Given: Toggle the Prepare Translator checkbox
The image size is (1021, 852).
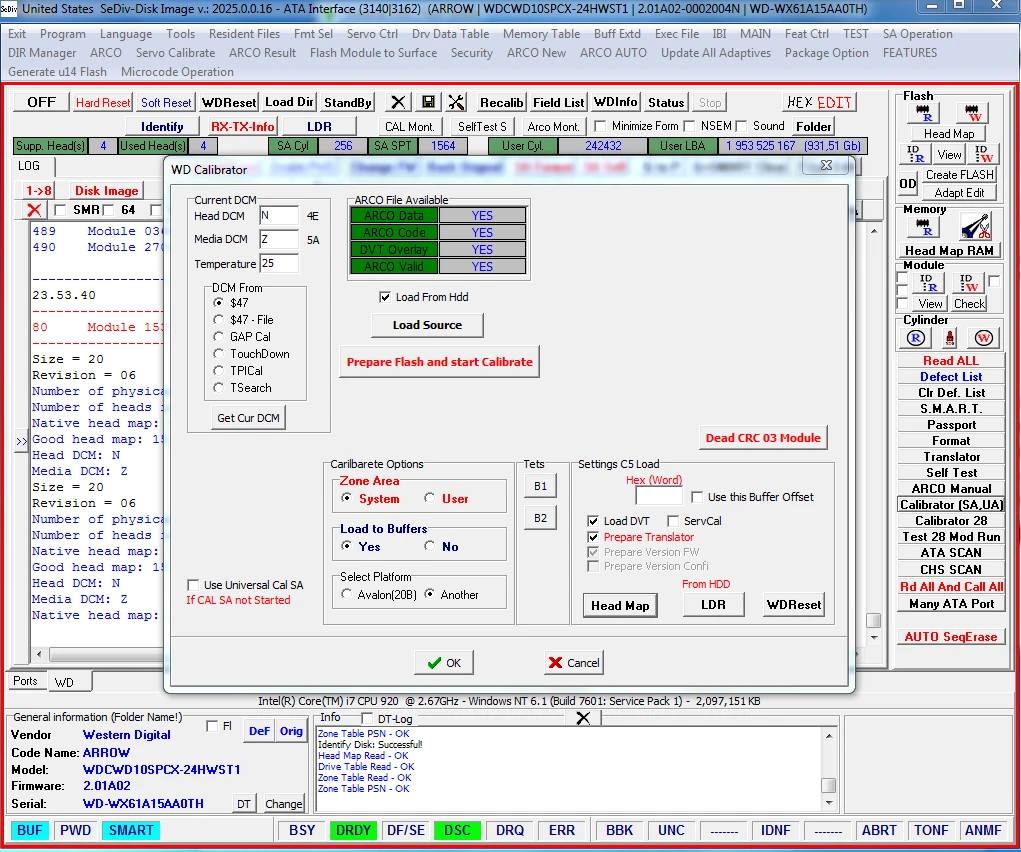Looking at the screenshot, I should pos(593,537).
